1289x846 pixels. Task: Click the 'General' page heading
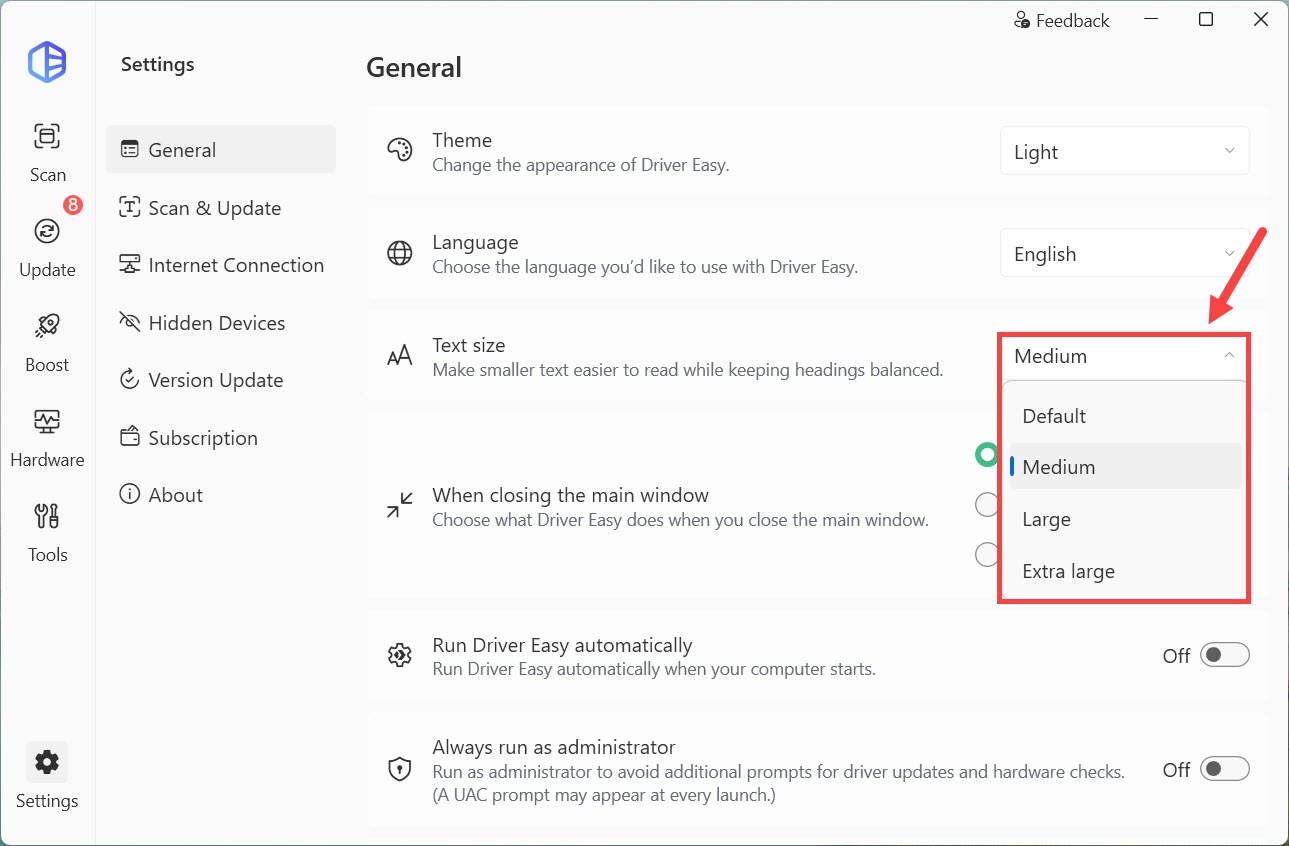(414, 67)
